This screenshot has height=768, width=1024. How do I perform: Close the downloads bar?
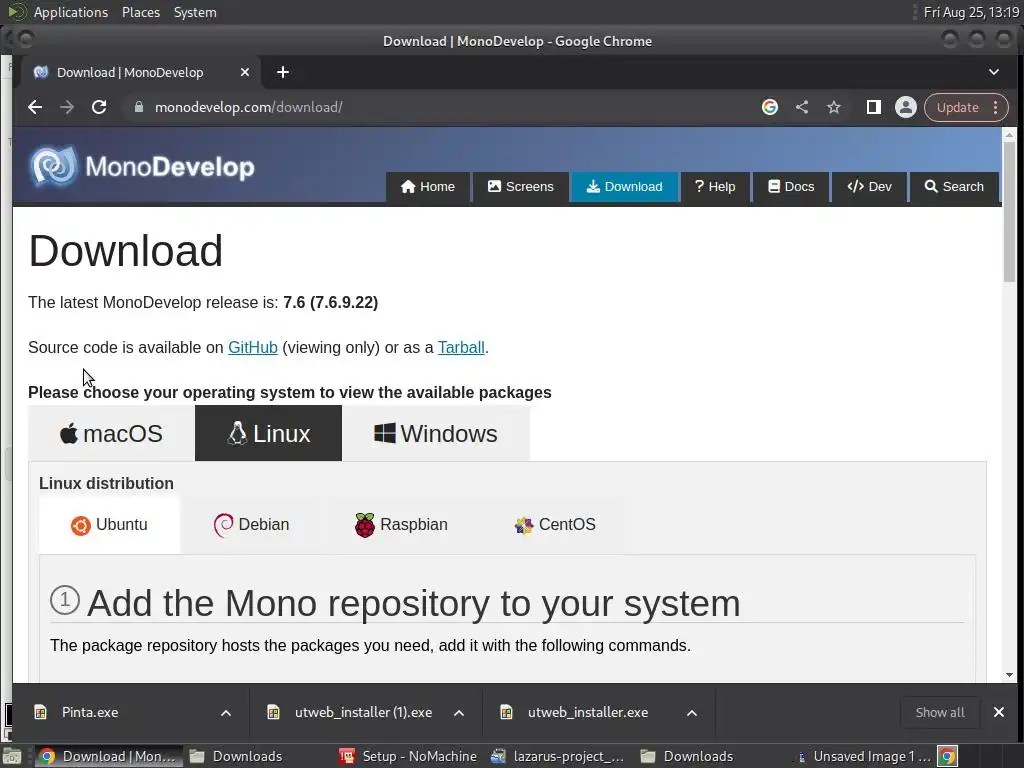point(999,712)
